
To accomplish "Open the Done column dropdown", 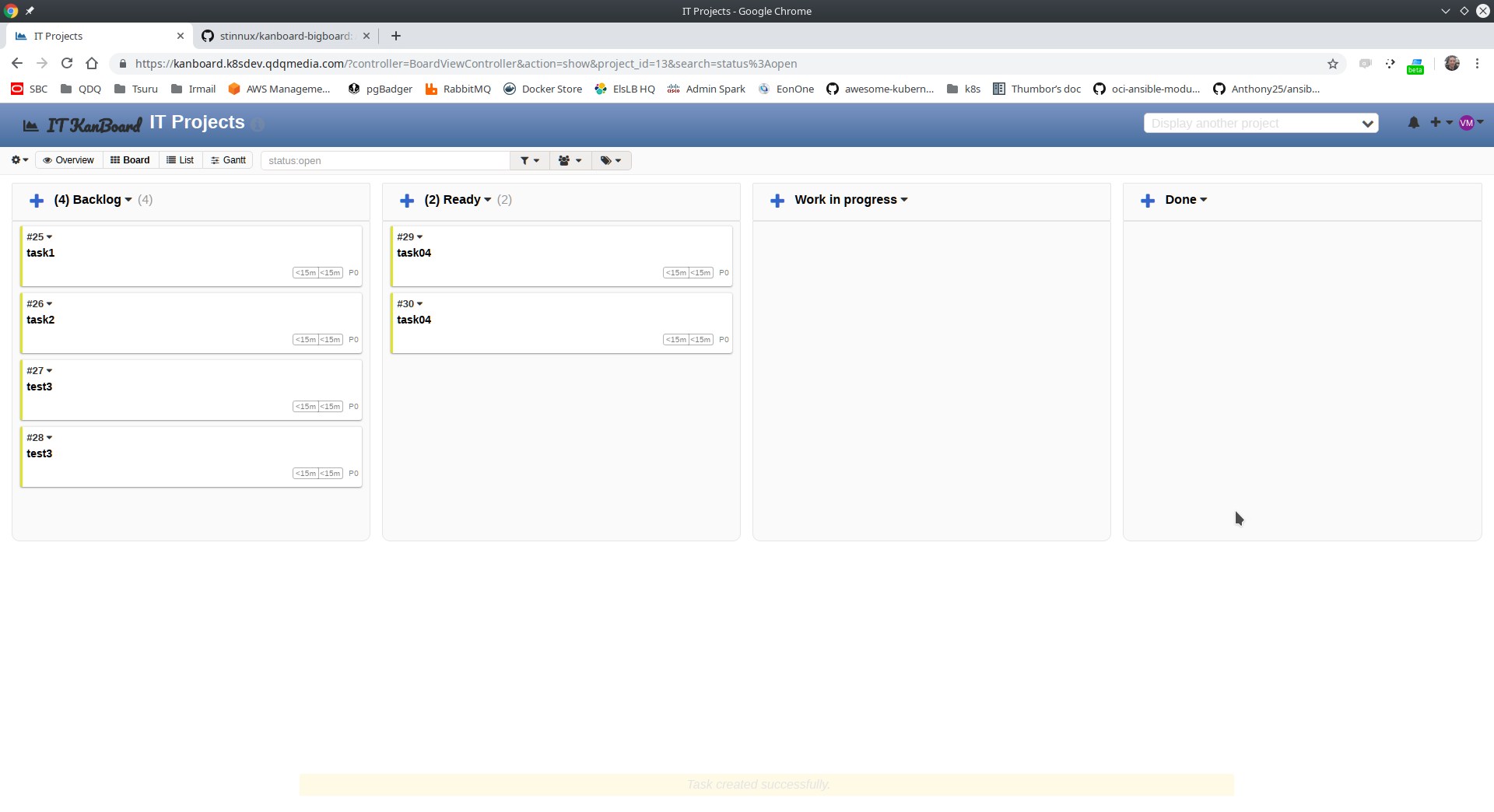I will click(x=1202, y=200).
